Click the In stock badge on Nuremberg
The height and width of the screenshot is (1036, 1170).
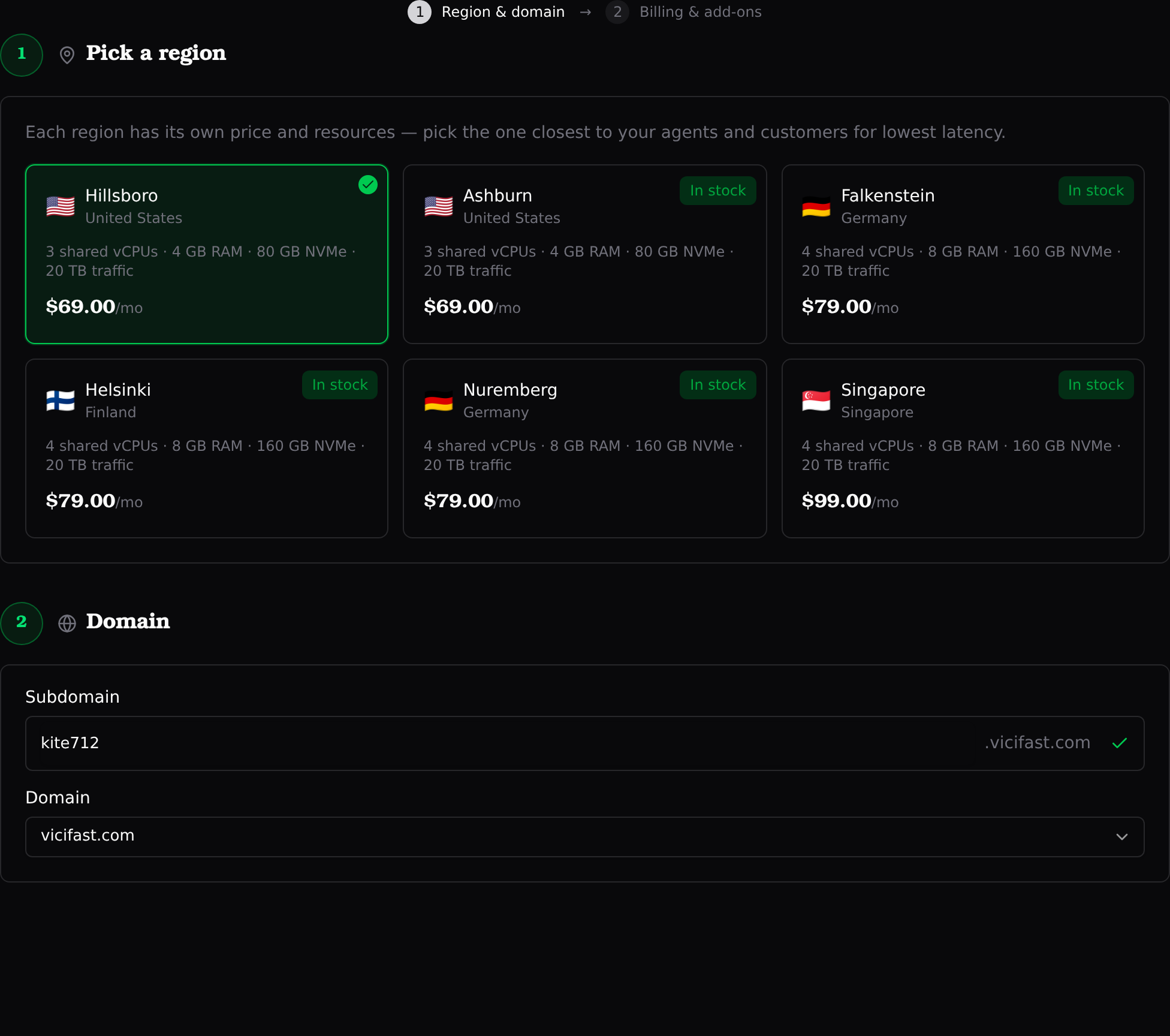(718, 385)
